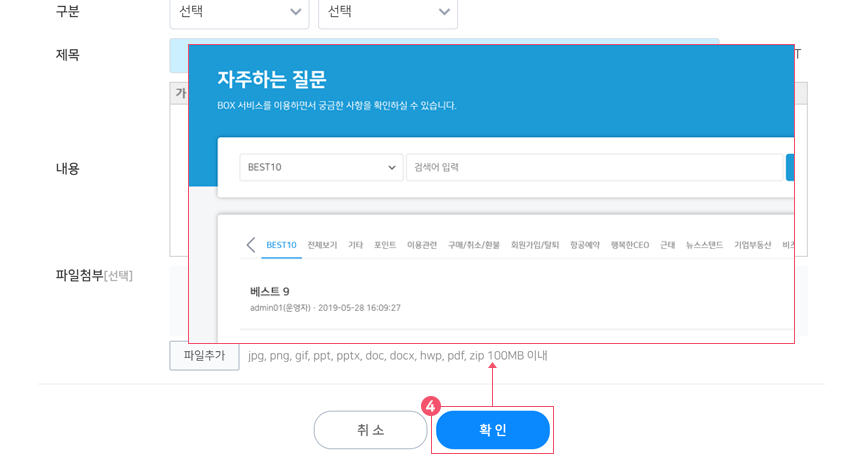The image size is (868, 473).
Task: Open the 이용관련 tab
Action: pos(422,245)
